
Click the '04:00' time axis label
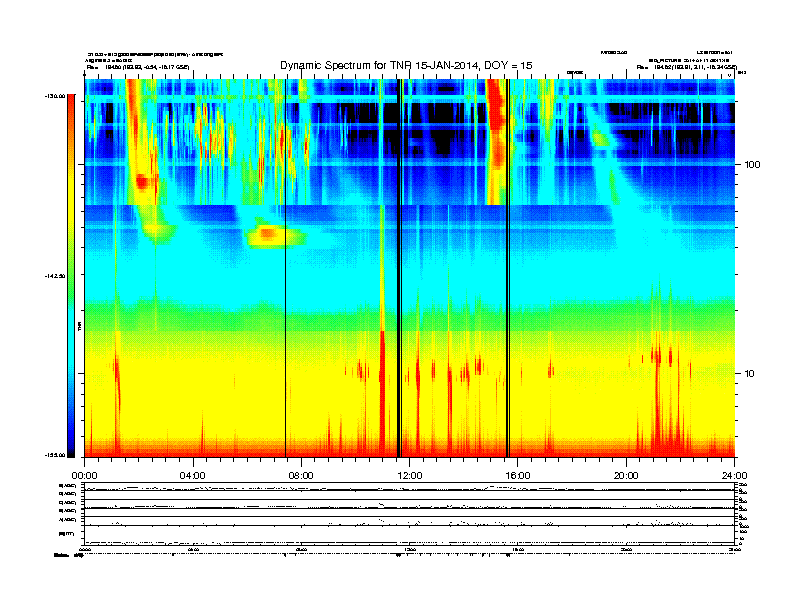193,476
